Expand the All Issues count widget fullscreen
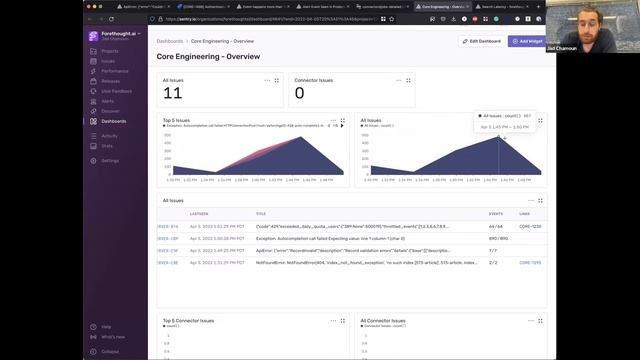640x360 pixels. [x=277, y=80]
